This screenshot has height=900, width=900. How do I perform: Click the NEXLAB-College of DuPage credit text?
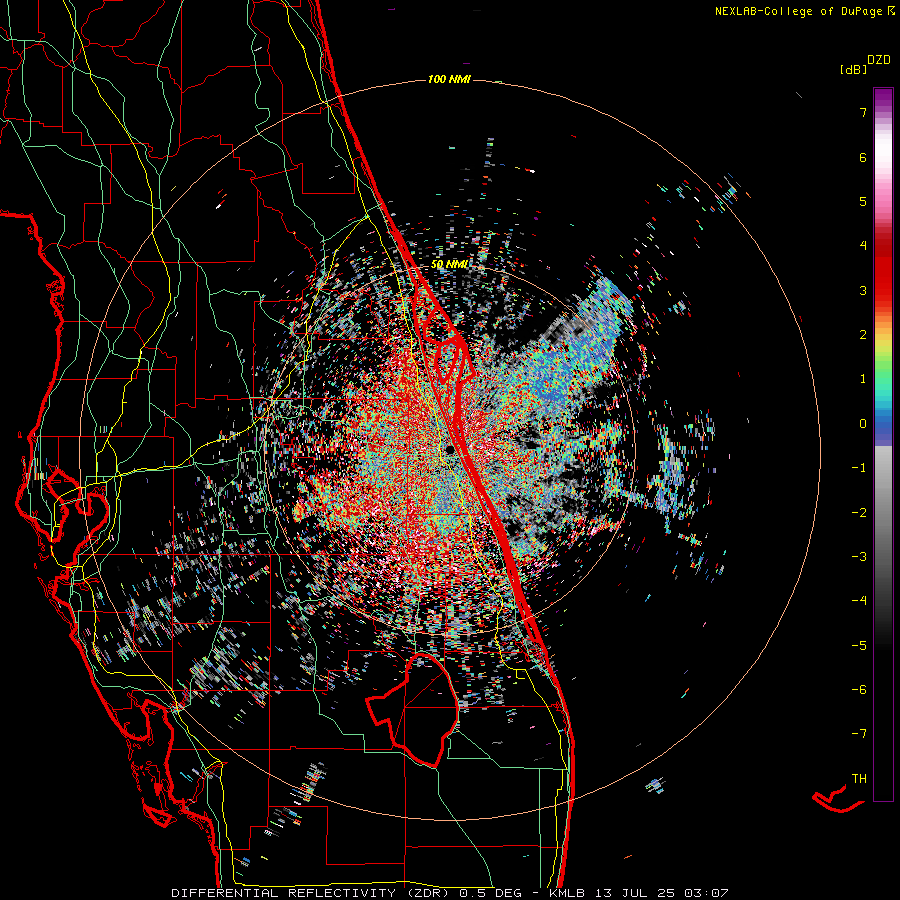coord(798,11)
